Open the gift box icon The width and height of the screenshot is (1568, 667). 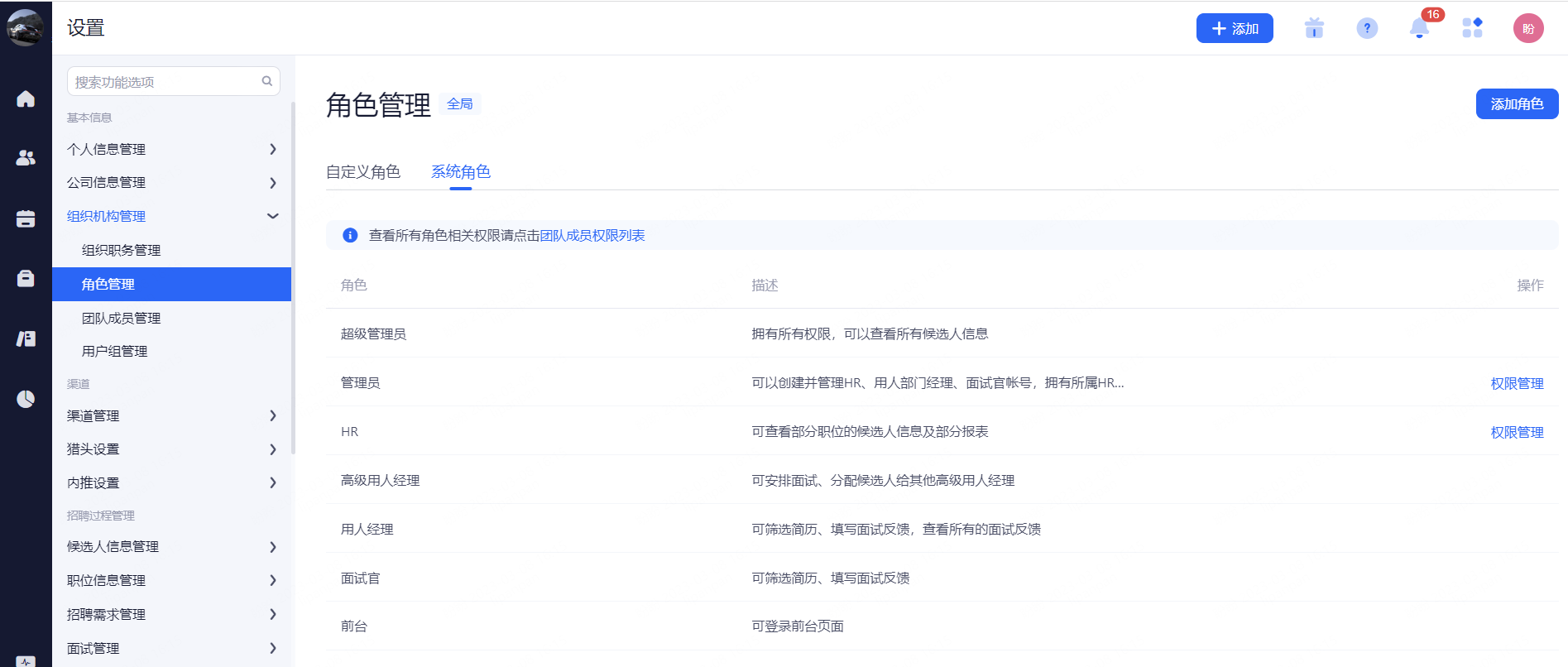pos(1314,28)
